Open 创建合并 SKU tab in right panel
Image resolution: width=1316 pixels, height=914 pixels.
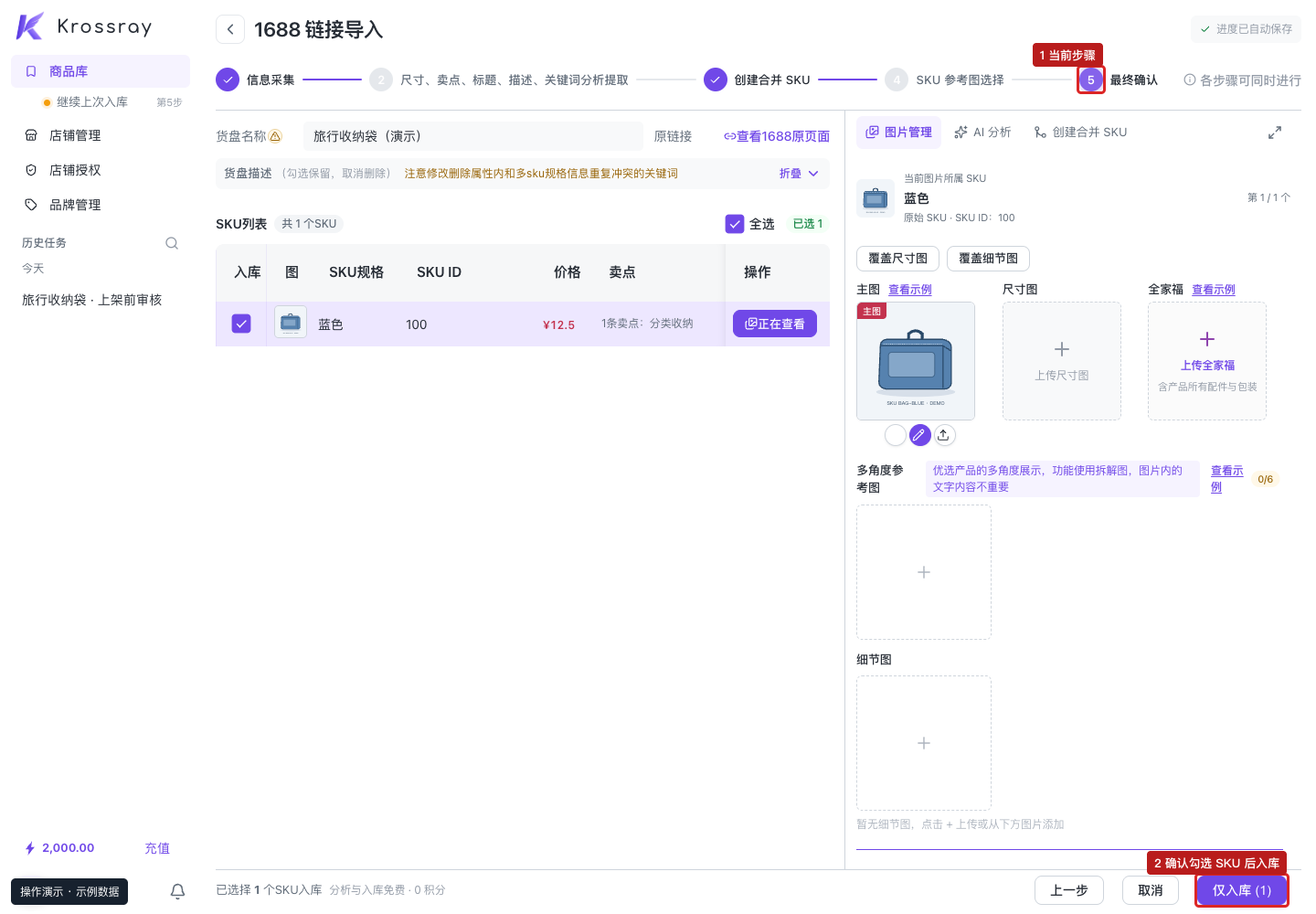point(1080,133)
